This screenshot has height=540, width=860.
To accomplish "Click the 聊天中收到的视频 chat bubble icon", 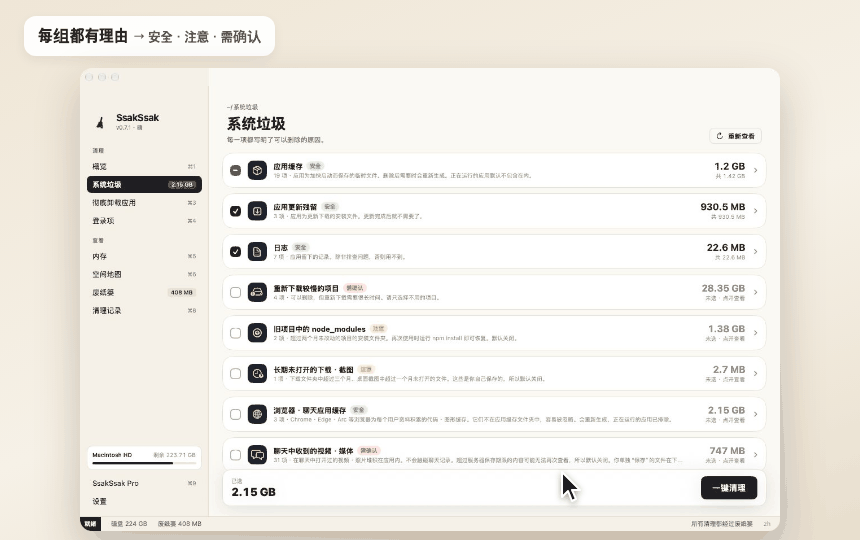I will 257,454.
